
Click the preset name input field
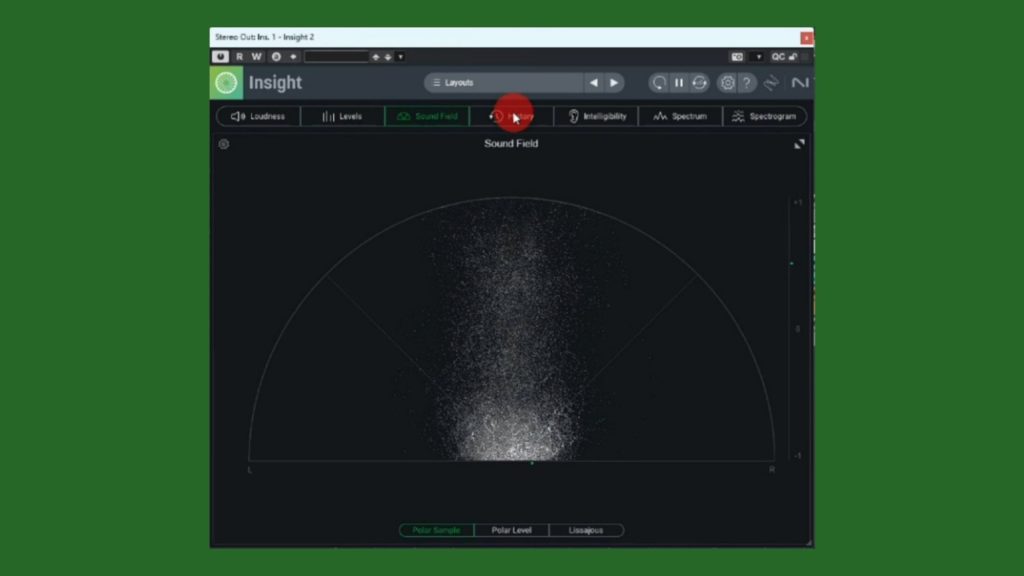pyautogui.click(x=337, y=57)
